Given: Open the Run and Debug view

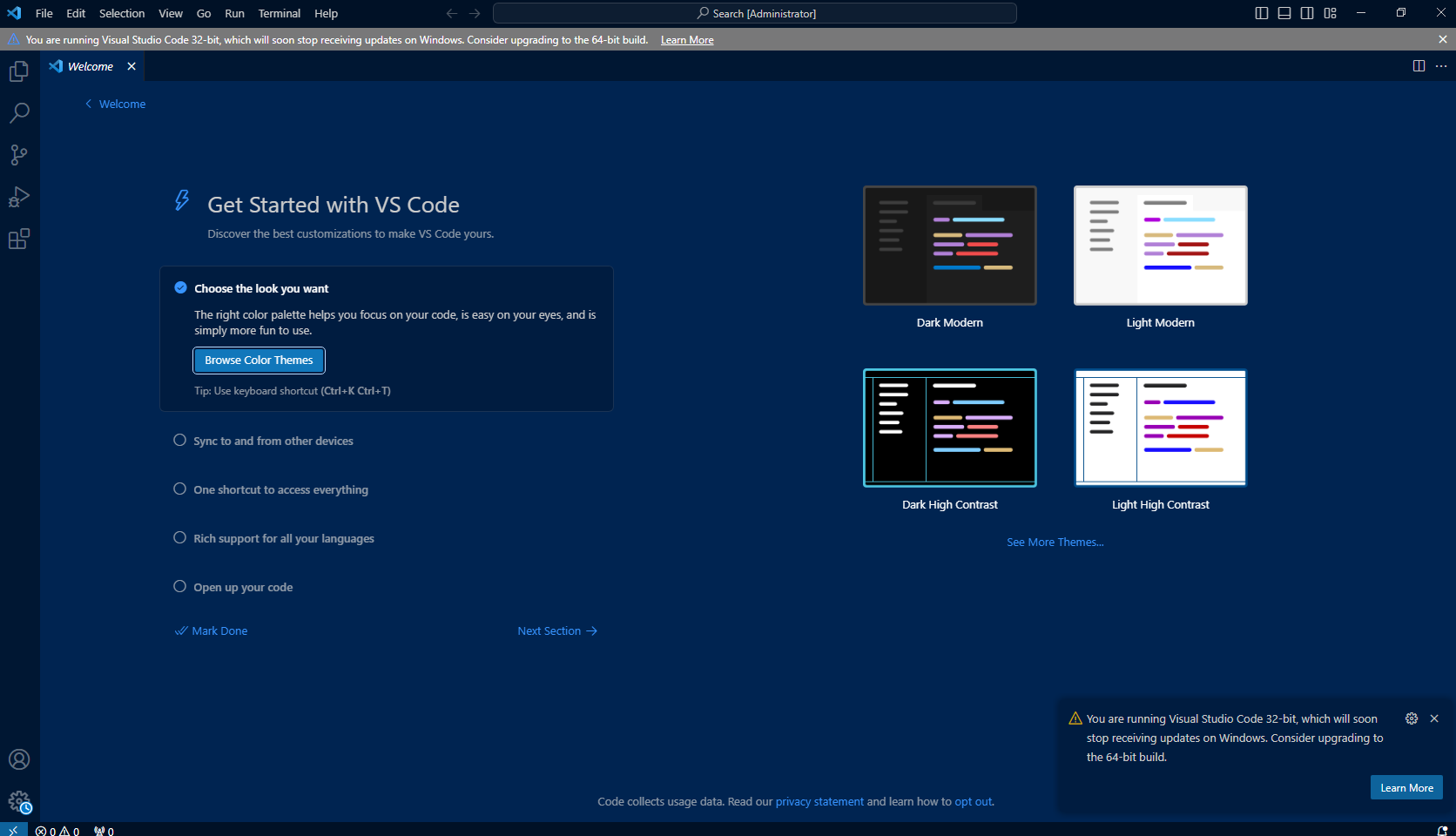Looking at the screenshot, I should pos(19,197).
